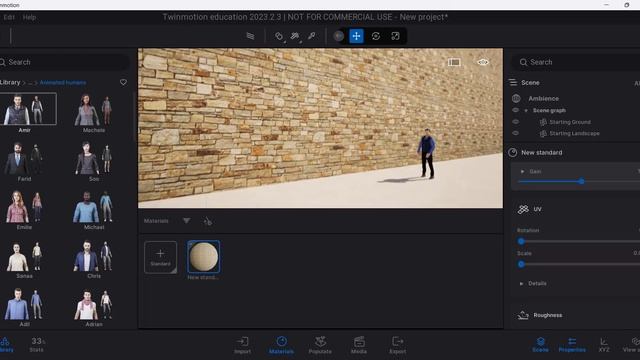Select the Rotate tool in toolbar
The height and width of the screenshot is (360, 640).
[x=376, y=36]
